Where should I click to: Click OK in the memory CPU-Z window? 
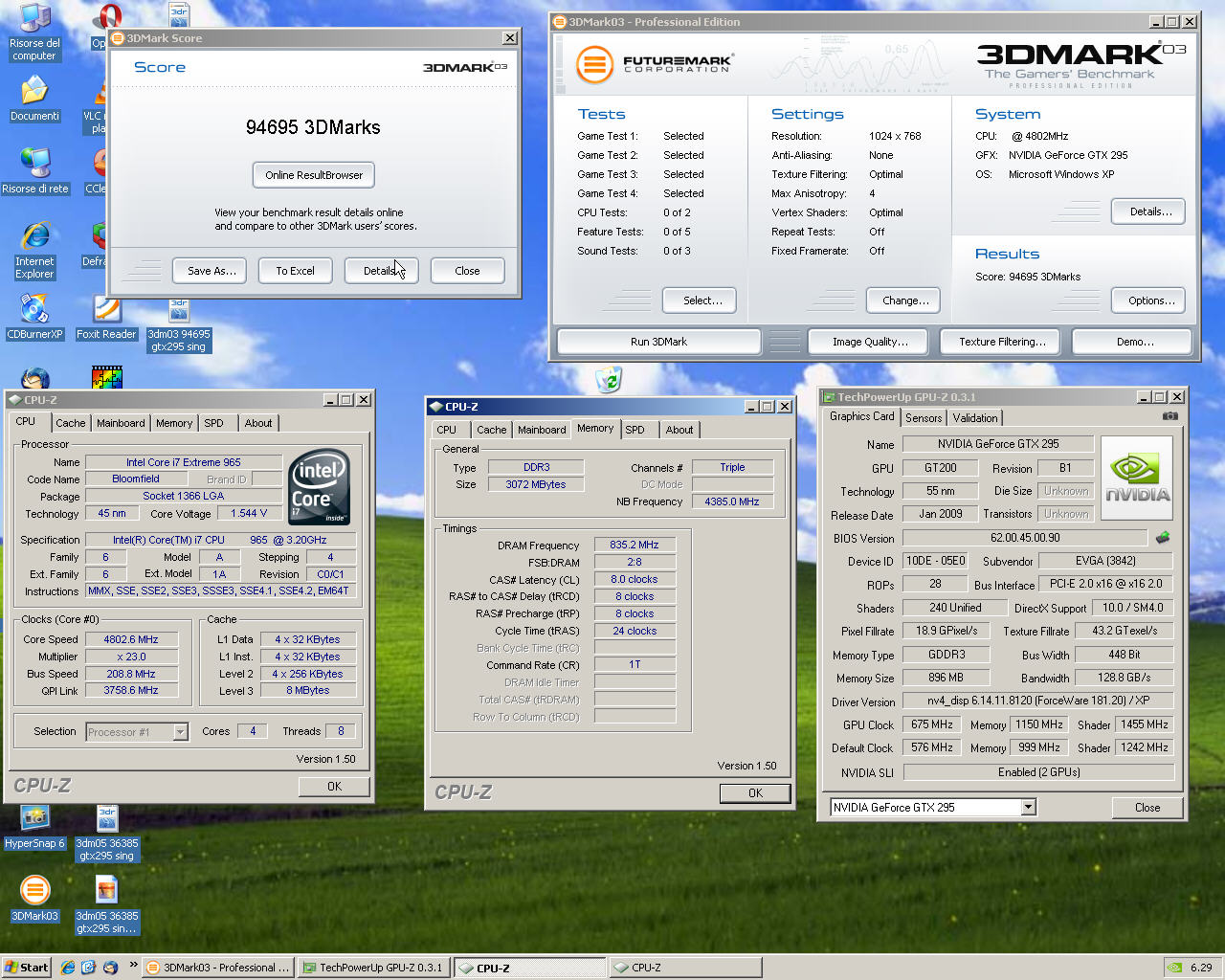point(755,792)
